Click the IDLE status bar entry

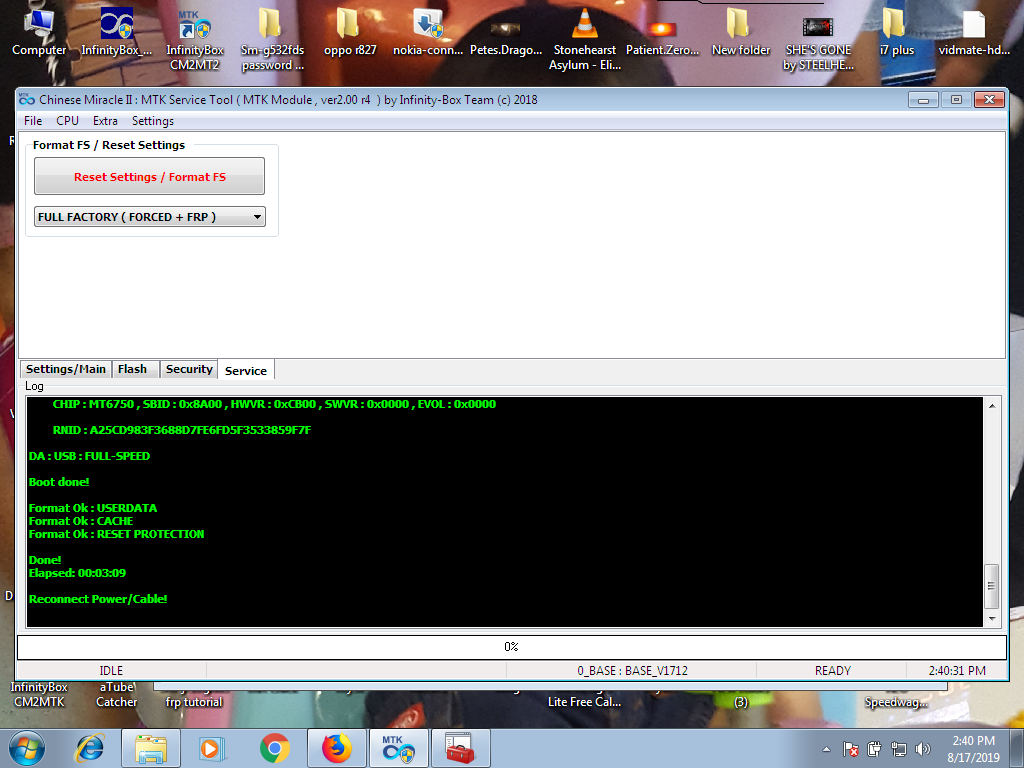[x=111, y=671]
